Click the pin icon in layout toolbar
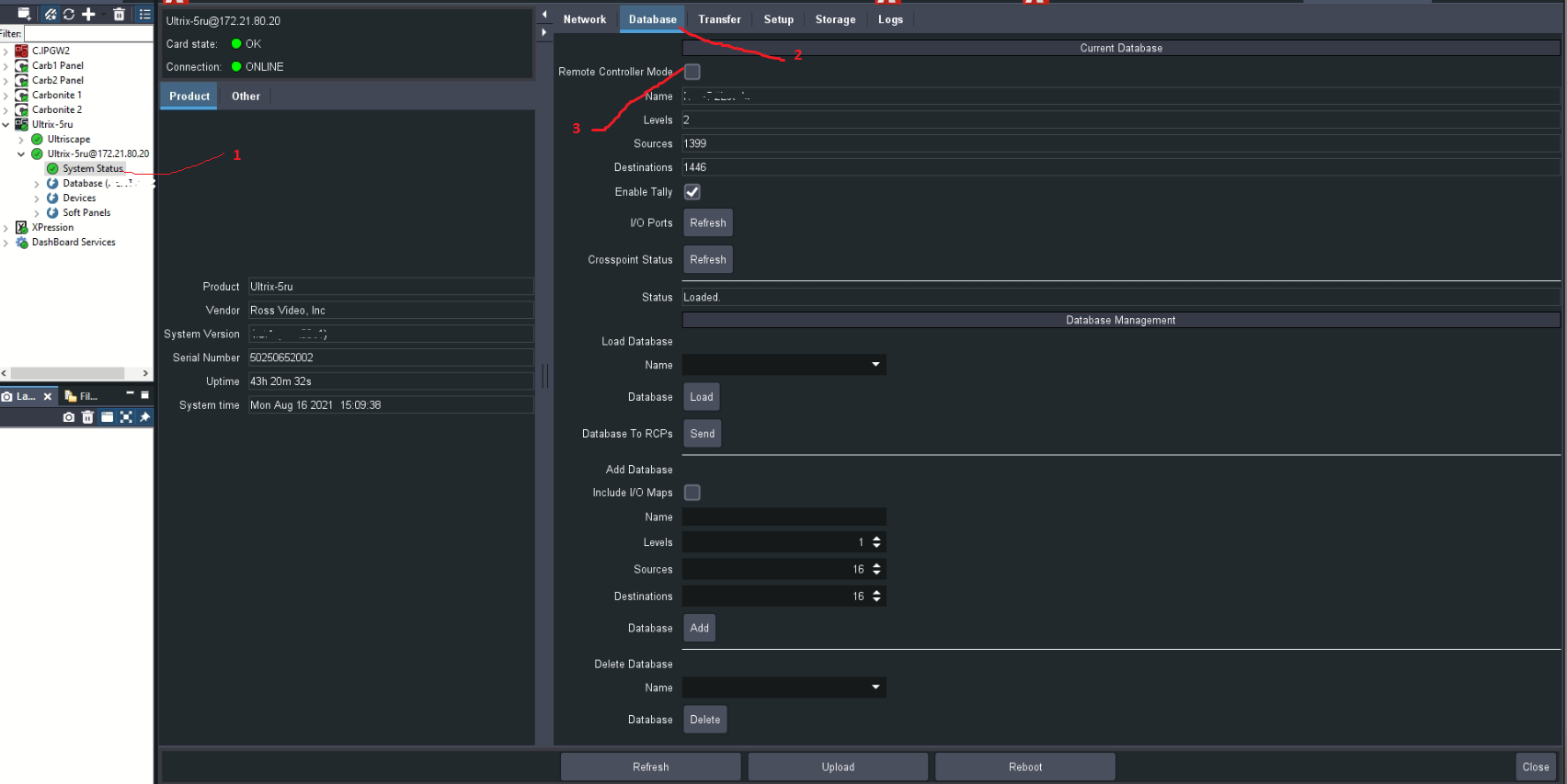The height and width of the screenshot is (784, 1567). coord(144,417)
